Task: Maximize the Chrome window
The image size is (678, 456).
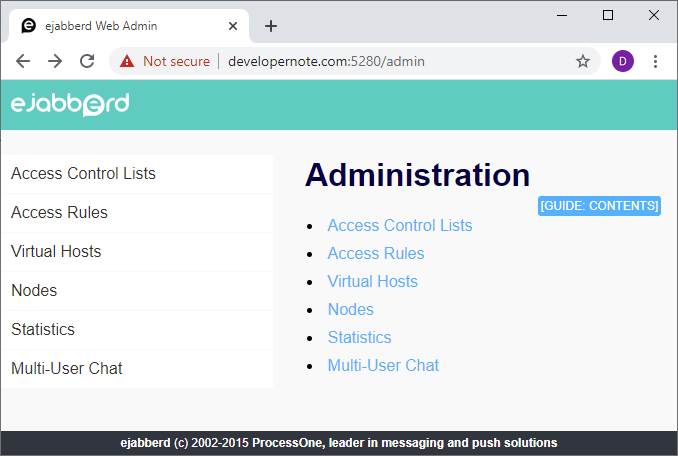Action: [608, 16]
